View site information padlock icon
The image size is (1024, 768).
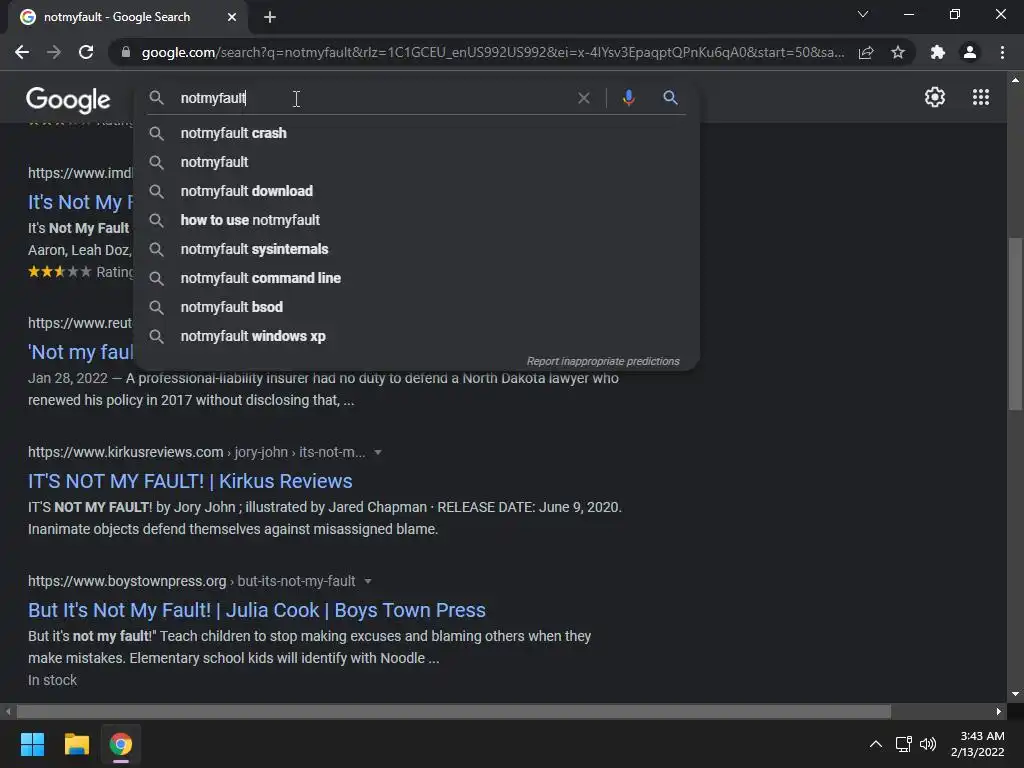126,52
